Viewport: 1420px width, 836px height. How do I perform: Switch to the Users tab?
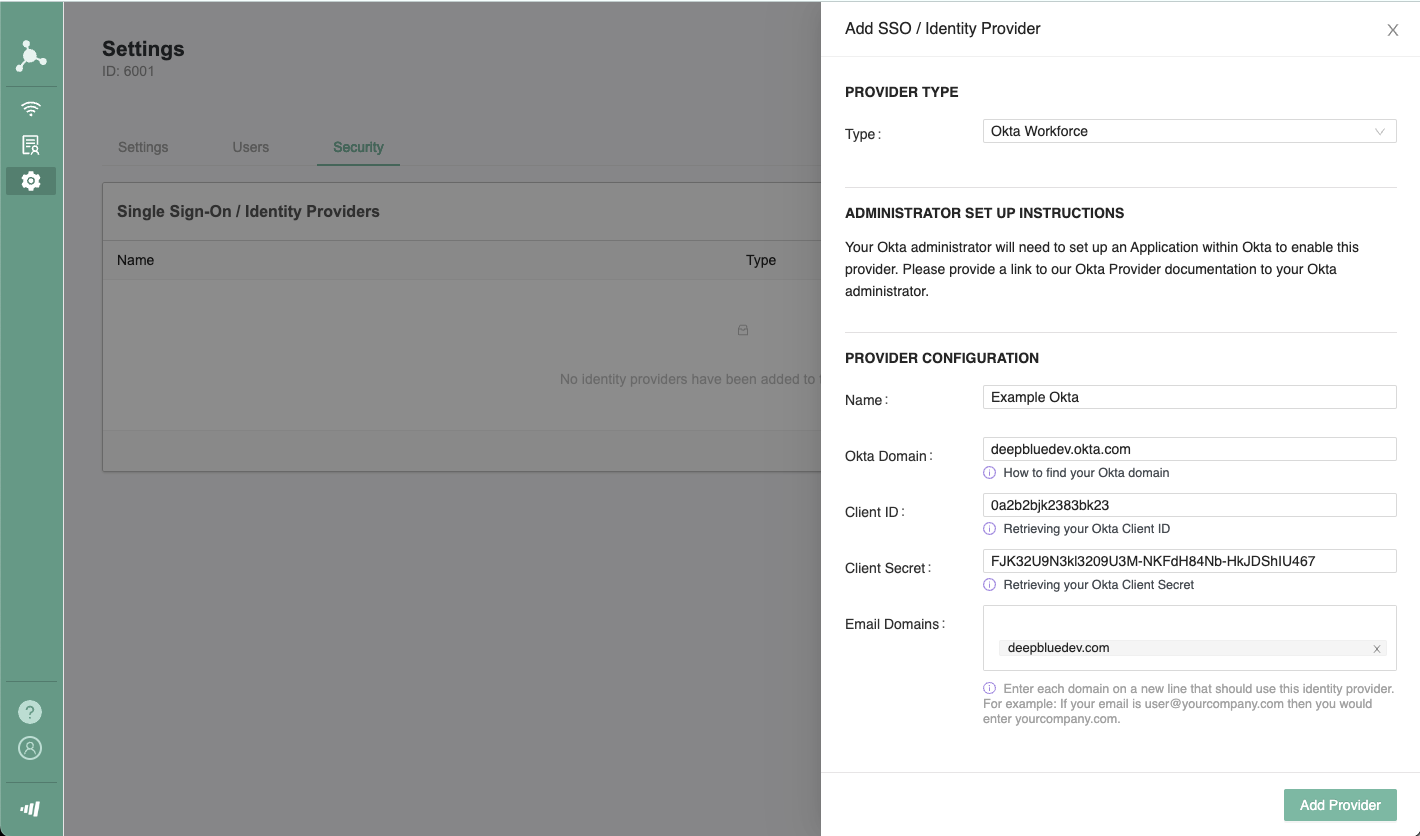point(250,147)
